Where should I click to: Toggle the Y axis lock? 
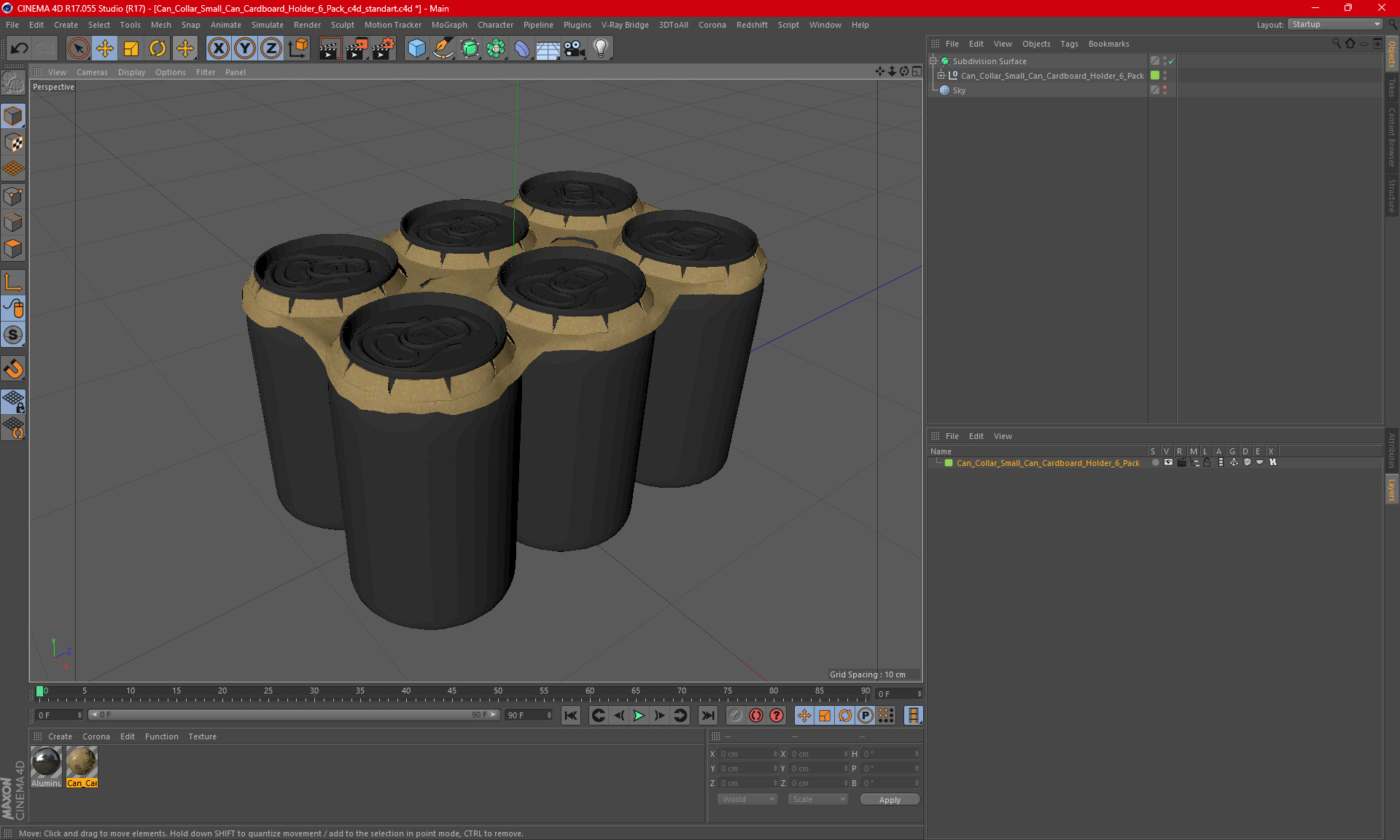click(x=244, y=49)
